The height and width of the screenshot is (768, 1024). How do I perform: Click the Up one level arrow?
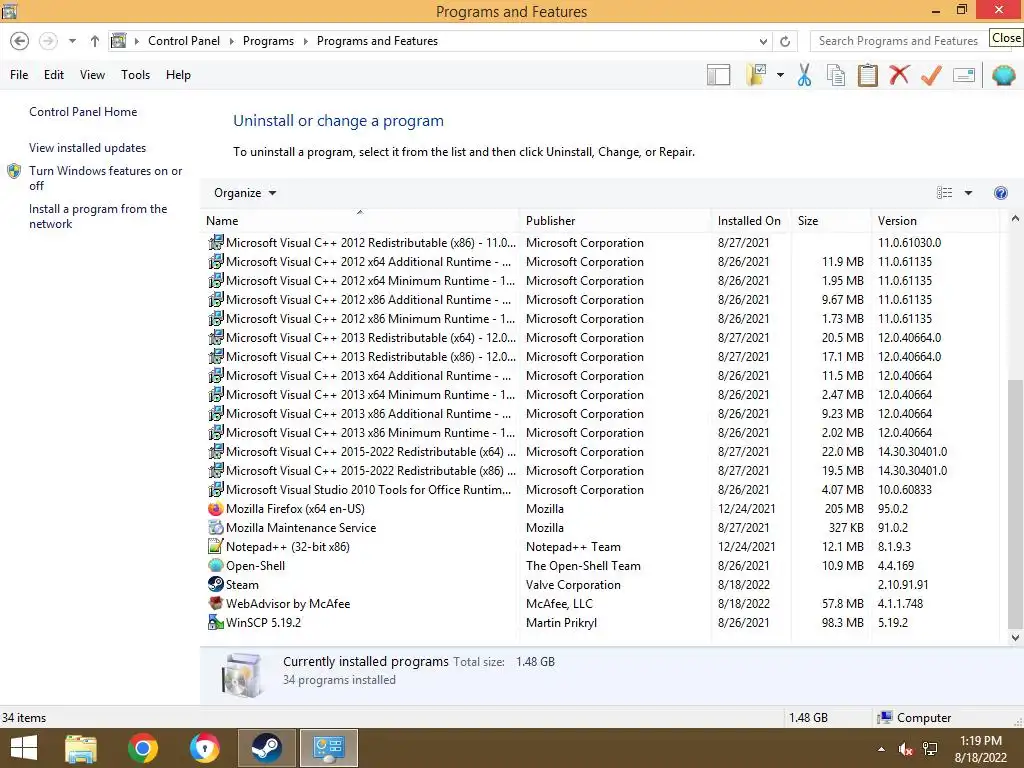[95, 41]
